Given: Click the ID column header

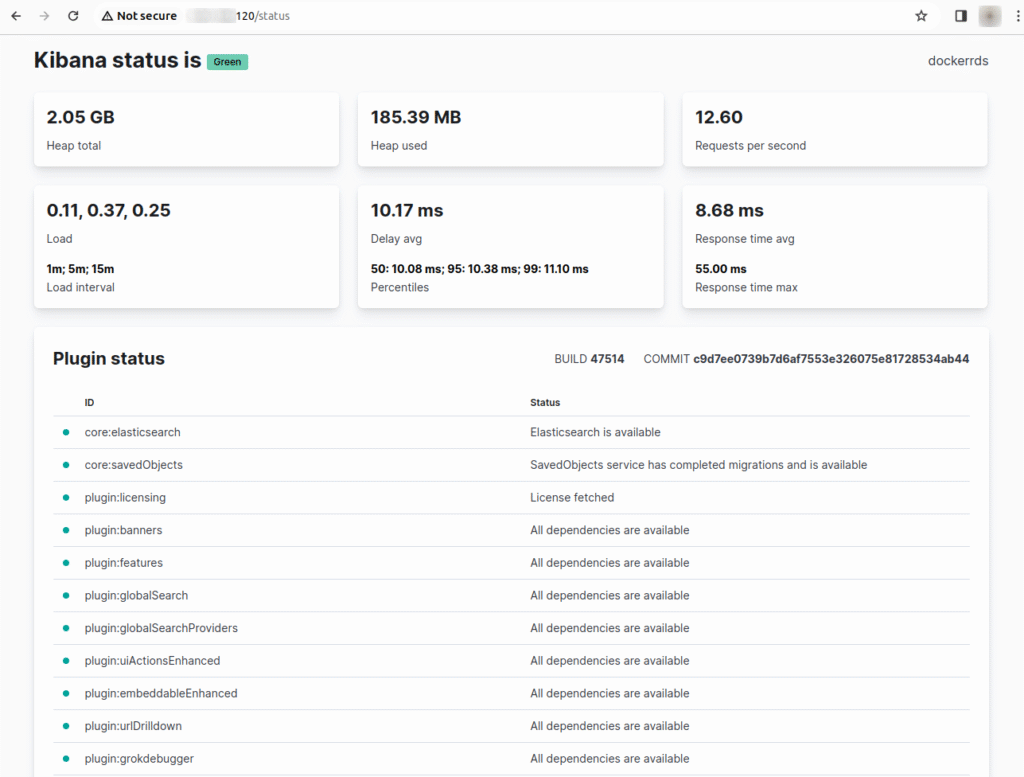Looking at the screenshot, I should pos(89,402).
